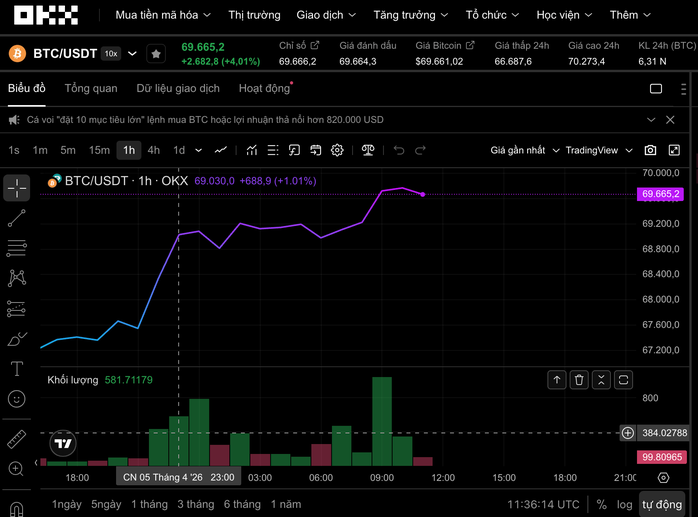Add BTC/USDT to favorites star
Screen dimensions: 698x517
[156, 53]
